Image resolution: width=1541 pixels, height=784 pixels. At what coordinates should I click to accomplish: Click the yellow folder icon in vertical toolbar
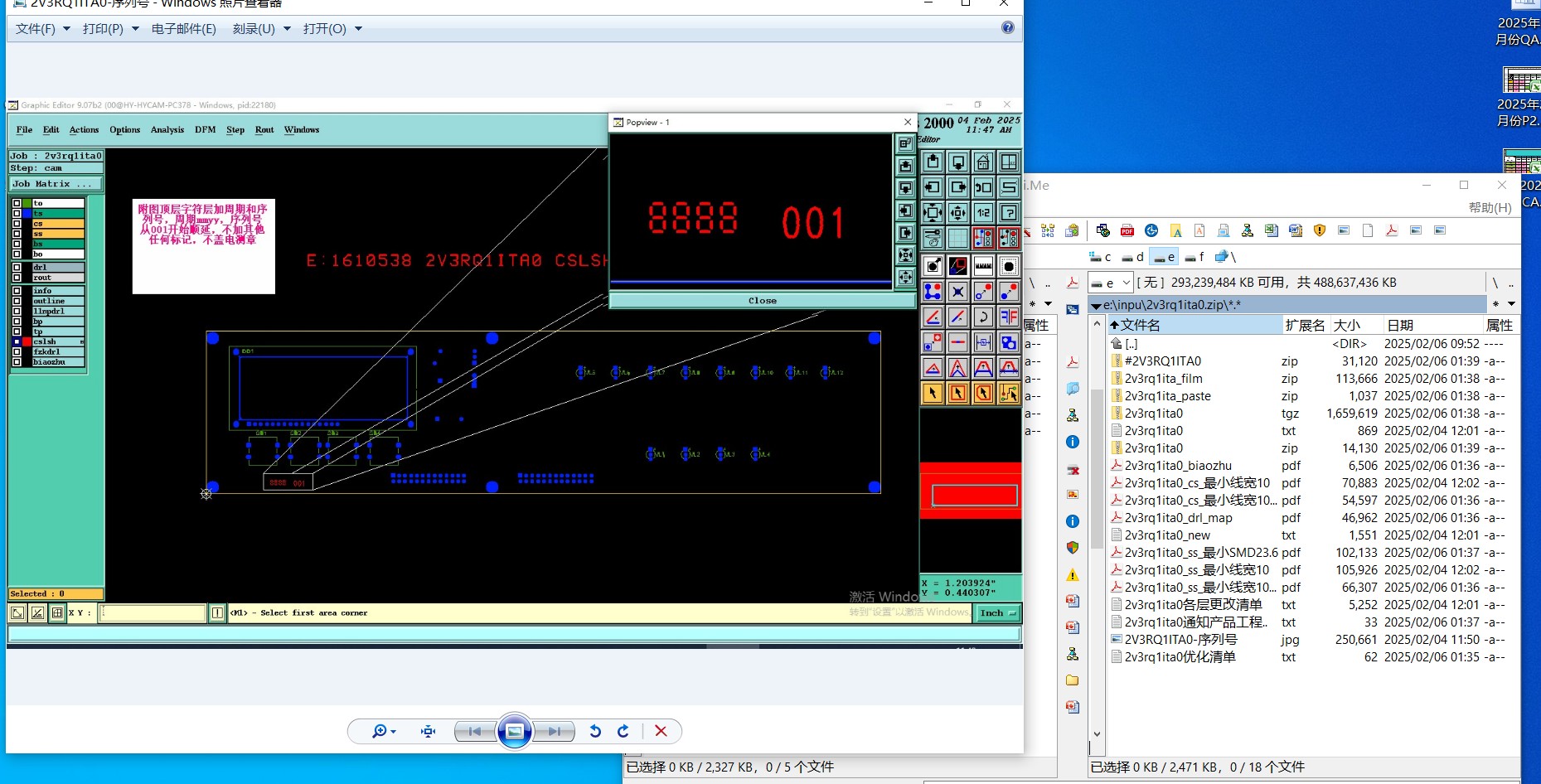point(1073,680)
